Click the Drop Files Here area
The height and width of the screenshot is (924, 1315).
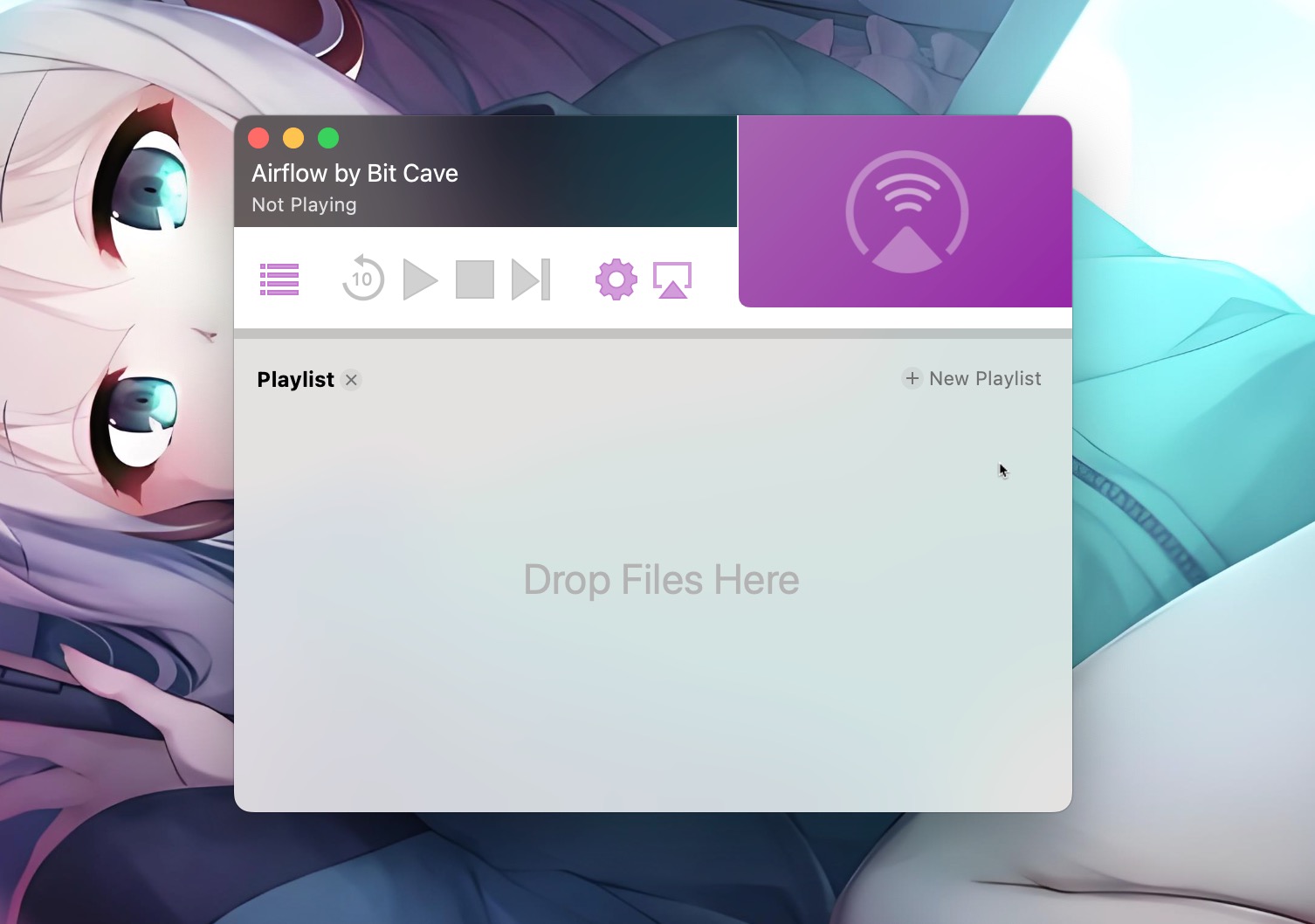(661, 580)
